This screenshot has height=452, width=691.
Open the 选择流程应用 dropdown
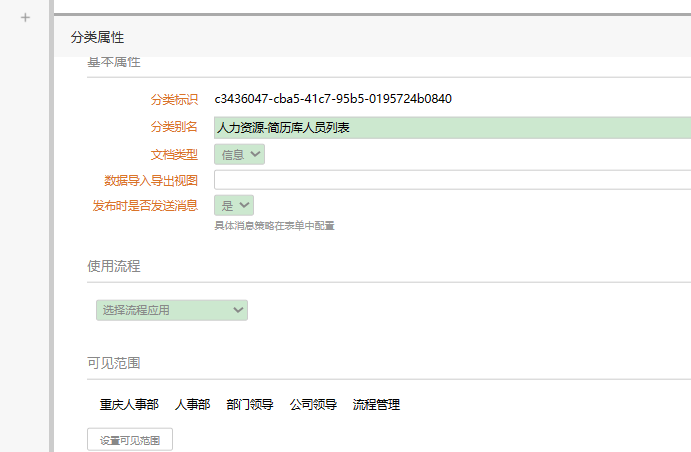(171, 310)
